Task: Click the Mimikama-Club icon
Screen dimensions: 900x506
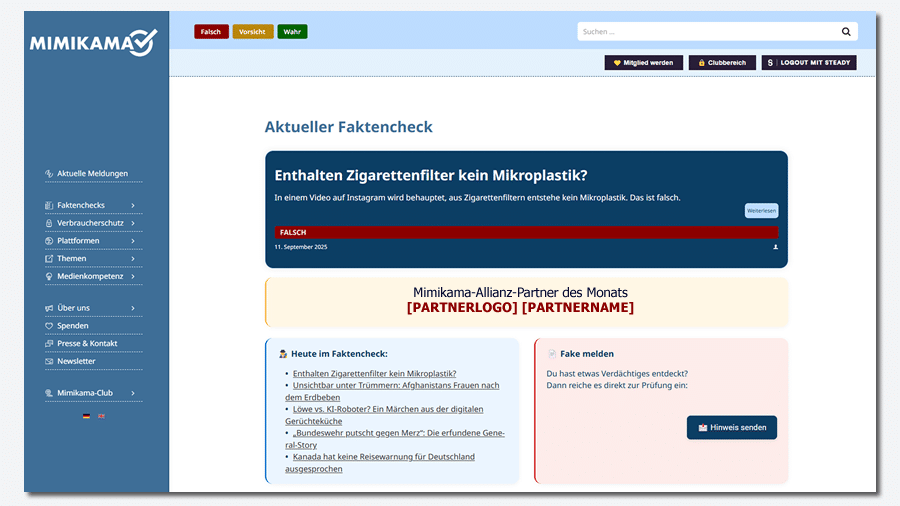Action: tap(49, 392)
